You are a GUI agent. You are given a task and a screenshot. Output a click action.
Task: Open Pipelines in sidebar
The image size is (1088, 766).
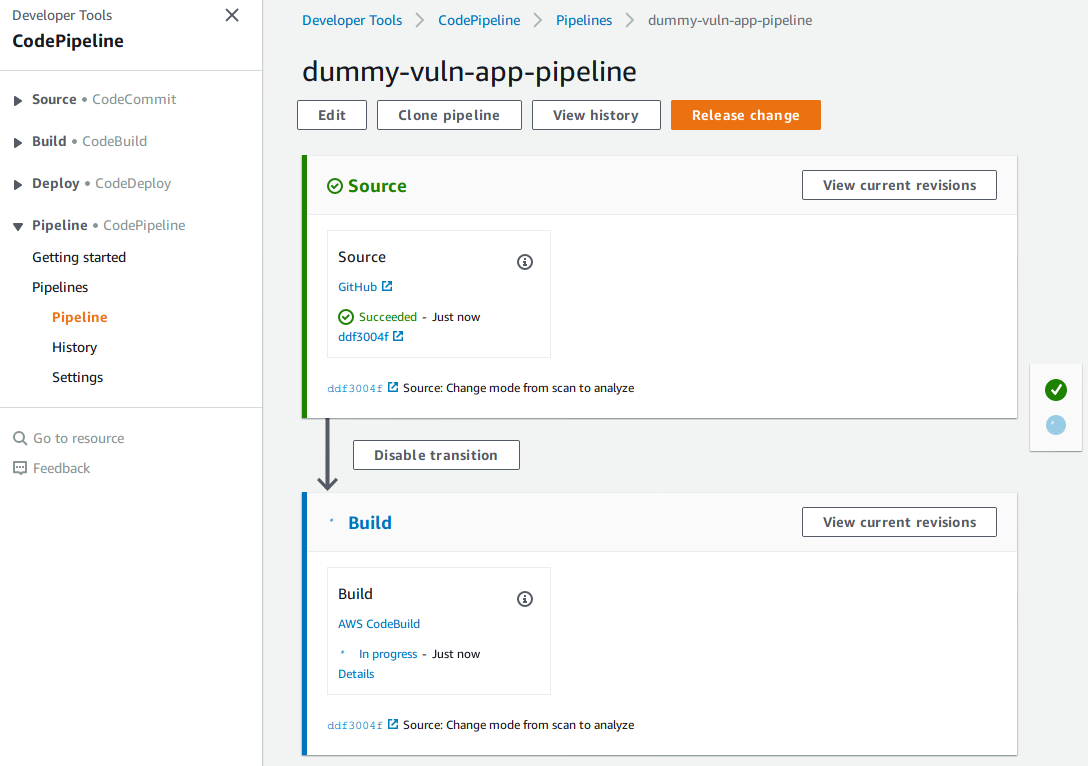coord(60,287)
